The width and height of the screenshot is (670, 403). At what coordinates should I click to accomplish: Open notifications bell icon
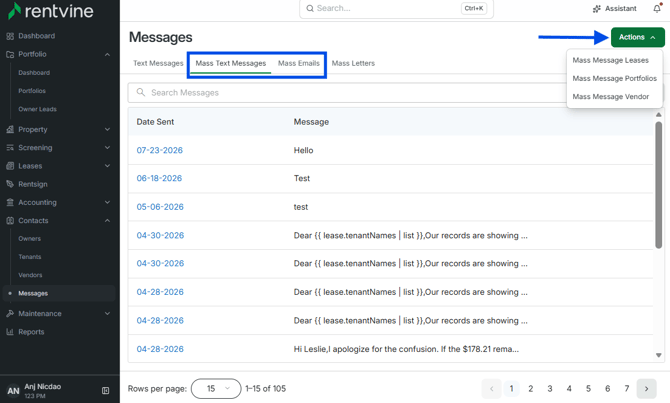pos(657,8)
